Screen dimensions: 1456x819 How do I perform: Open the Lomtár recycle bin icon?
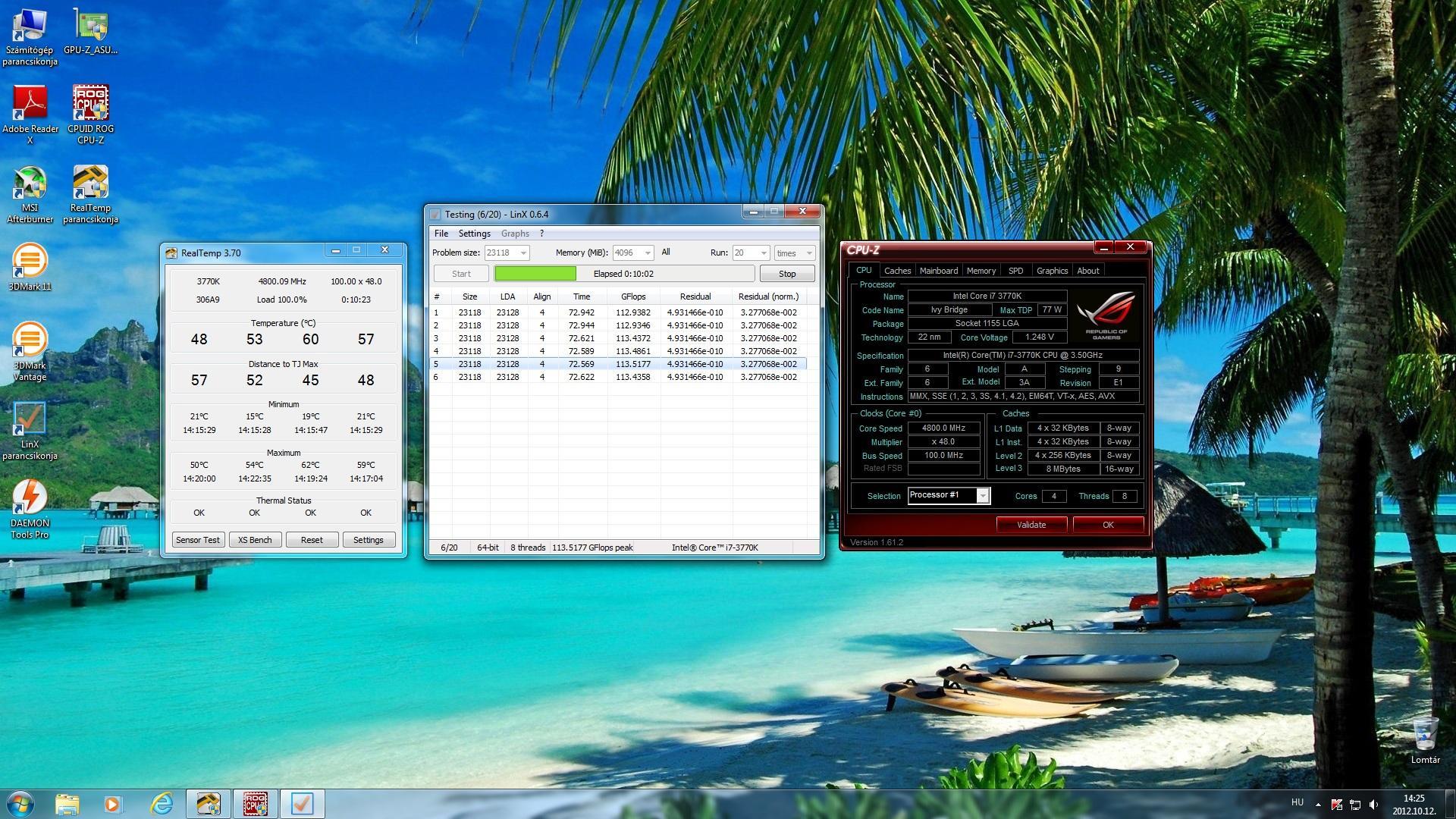[x=1425, y=734]
